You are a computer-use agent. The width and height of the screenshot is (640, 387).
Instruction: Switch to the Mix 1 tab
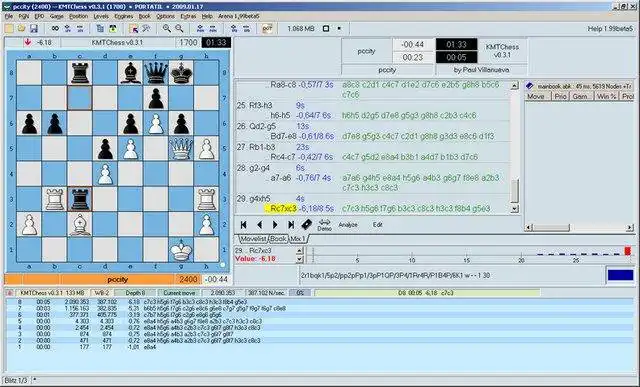(298, 239)
